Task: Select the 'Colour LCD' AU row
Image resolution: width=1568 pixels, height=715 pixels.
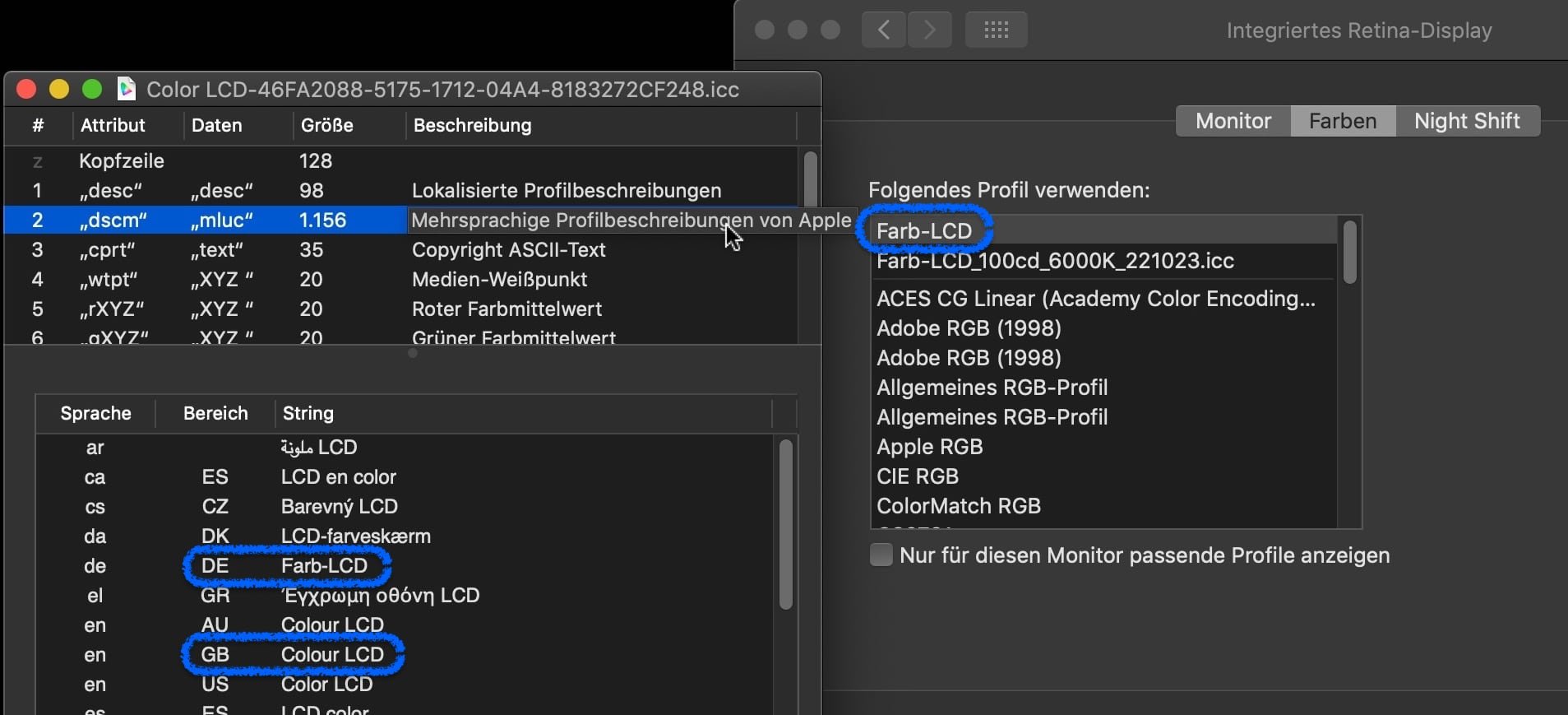Action: pyautogui.click(x=405, y=625)
